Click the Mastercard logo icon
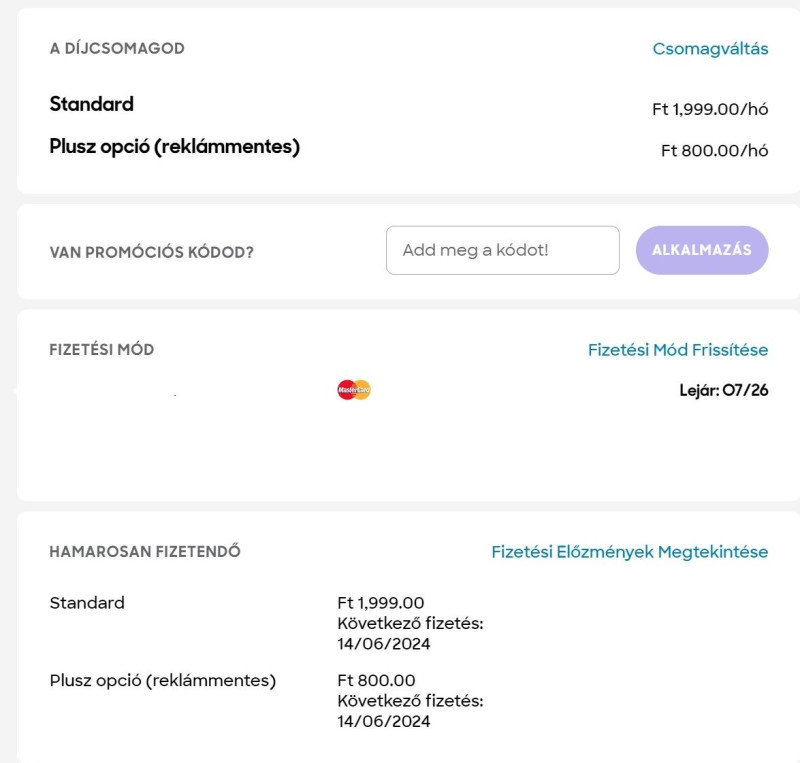The image size is (800, 763). tap(354, 390)
